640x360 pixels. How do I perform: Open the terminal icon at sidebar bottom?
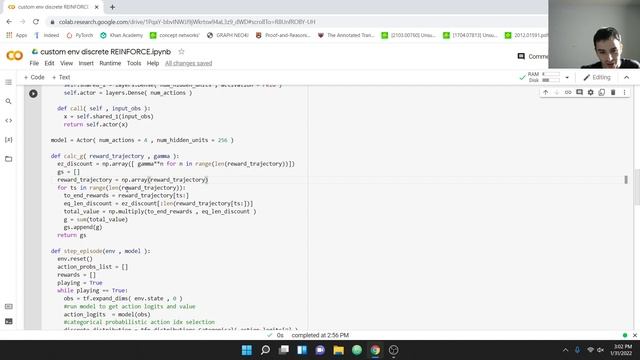(9, 322)
